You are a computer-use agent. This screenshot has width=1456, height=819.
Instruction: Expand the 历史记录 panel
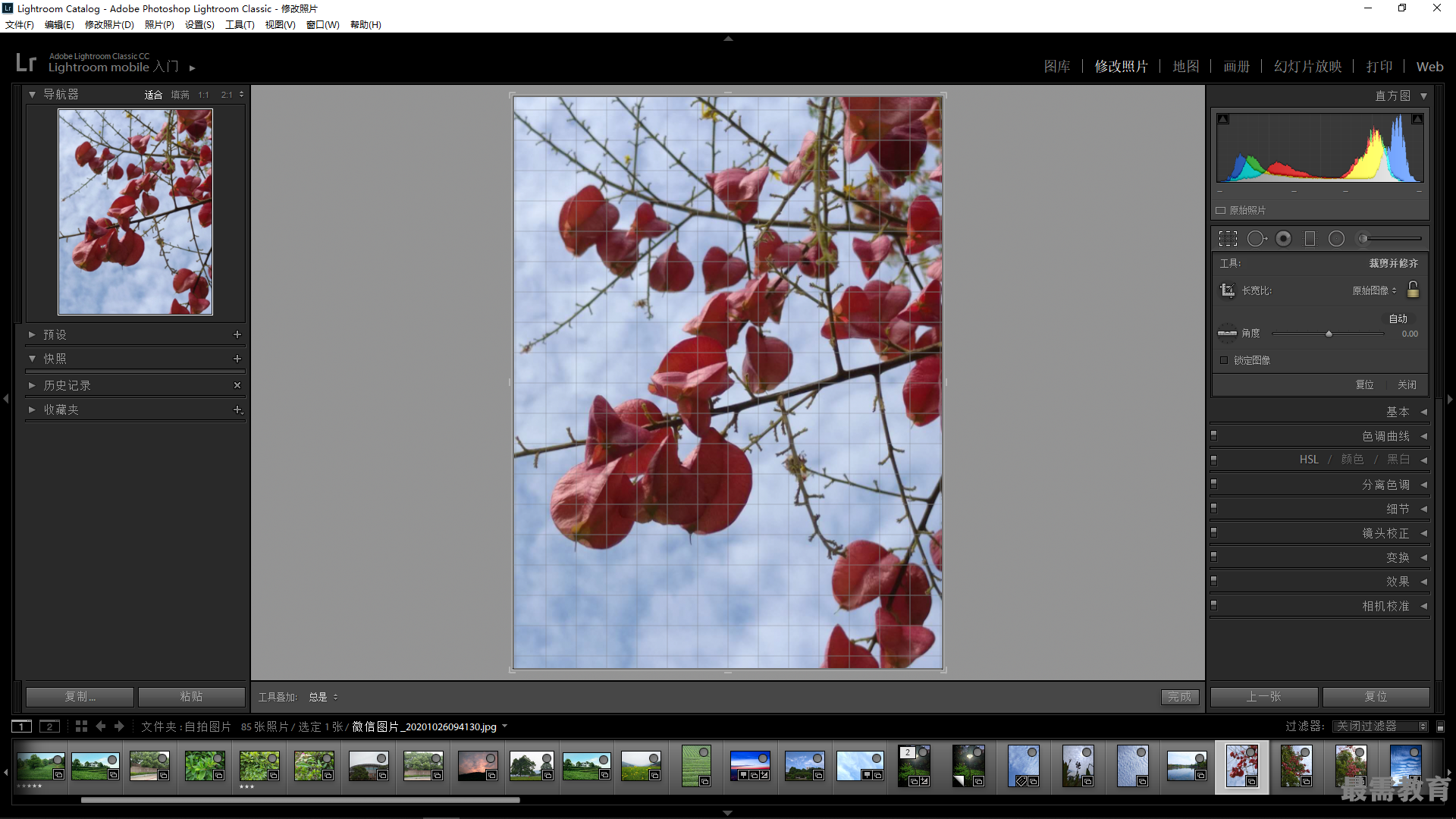(x=32, y=385)
